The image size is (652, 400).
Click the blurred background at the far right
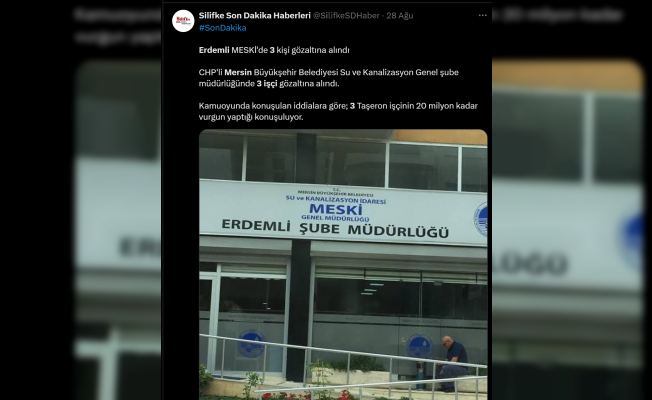tap(572, 200)
